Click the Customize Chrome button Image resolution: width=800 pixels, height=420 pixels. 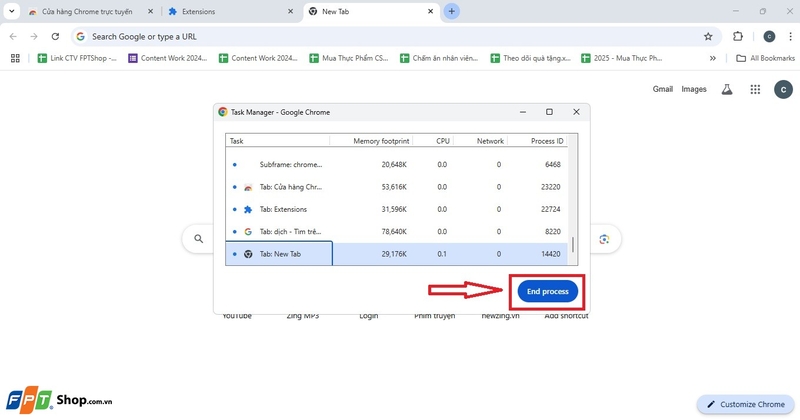coord(746,404)
